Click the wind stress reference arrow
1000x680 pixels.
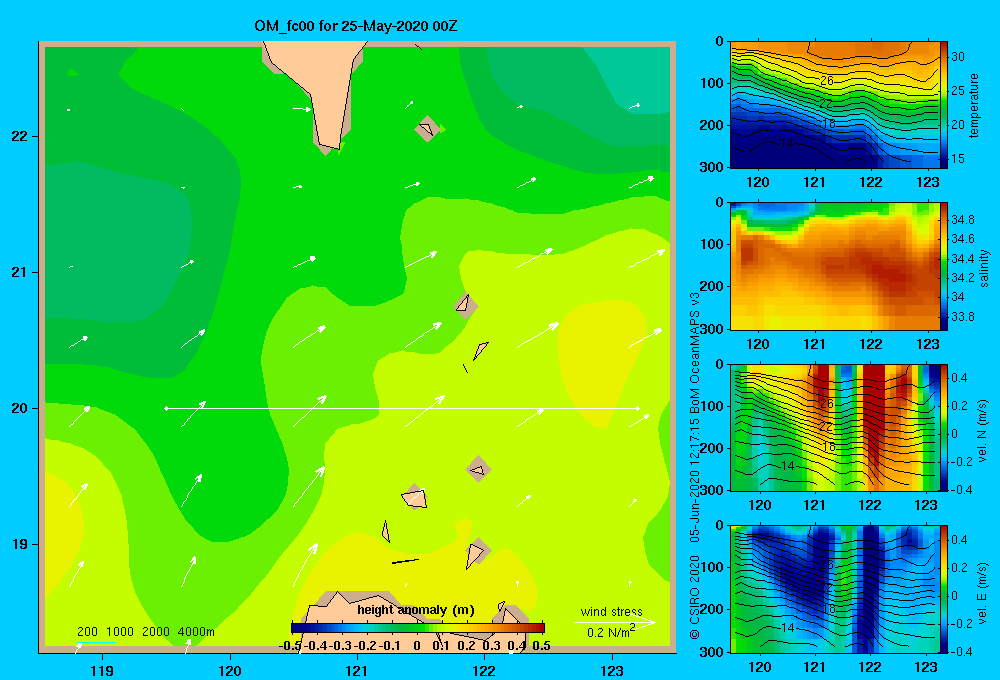tap(614, 622)
